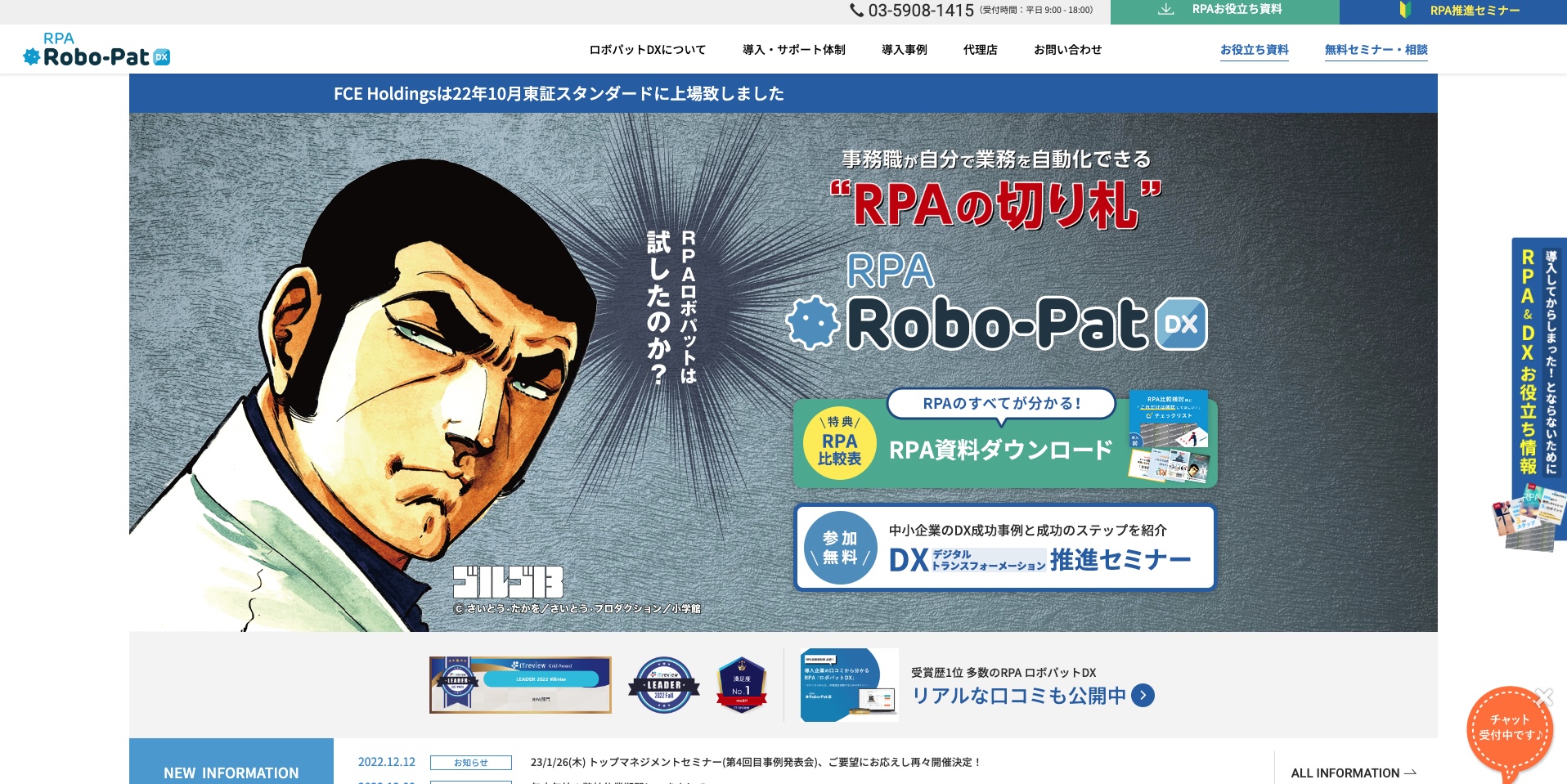Click お役立ち資料 header link

[1254, 51]
